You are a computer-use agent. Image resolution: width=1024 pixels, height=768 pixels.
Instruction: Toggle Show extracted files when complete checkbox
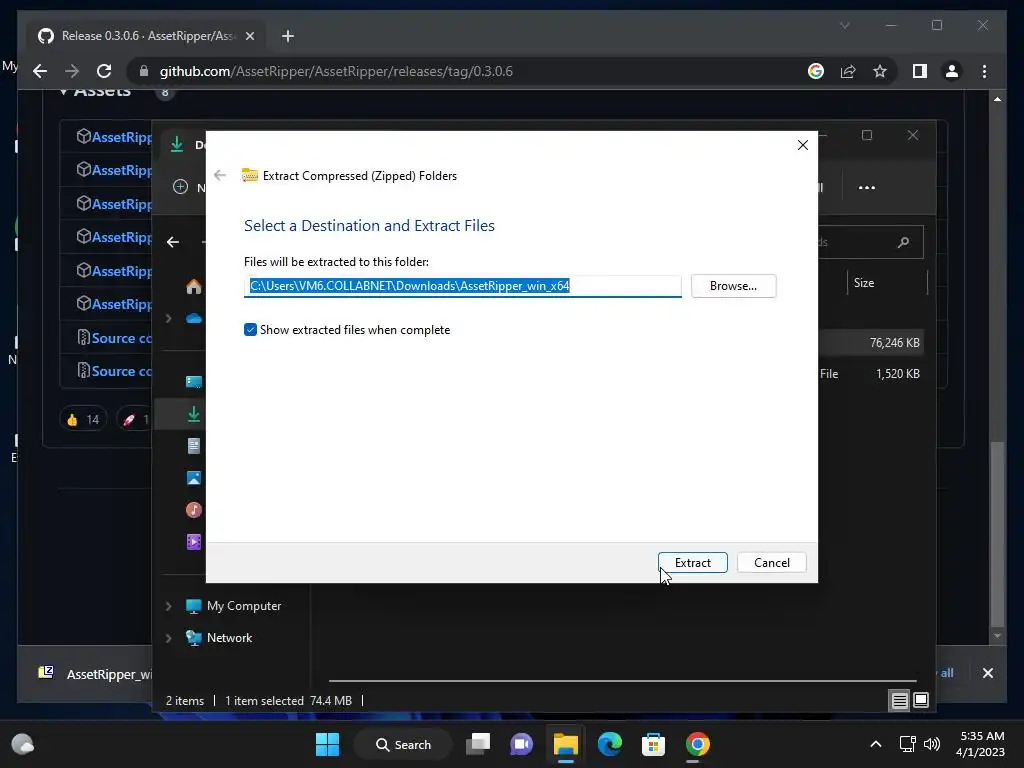click(x=250, y=330)
